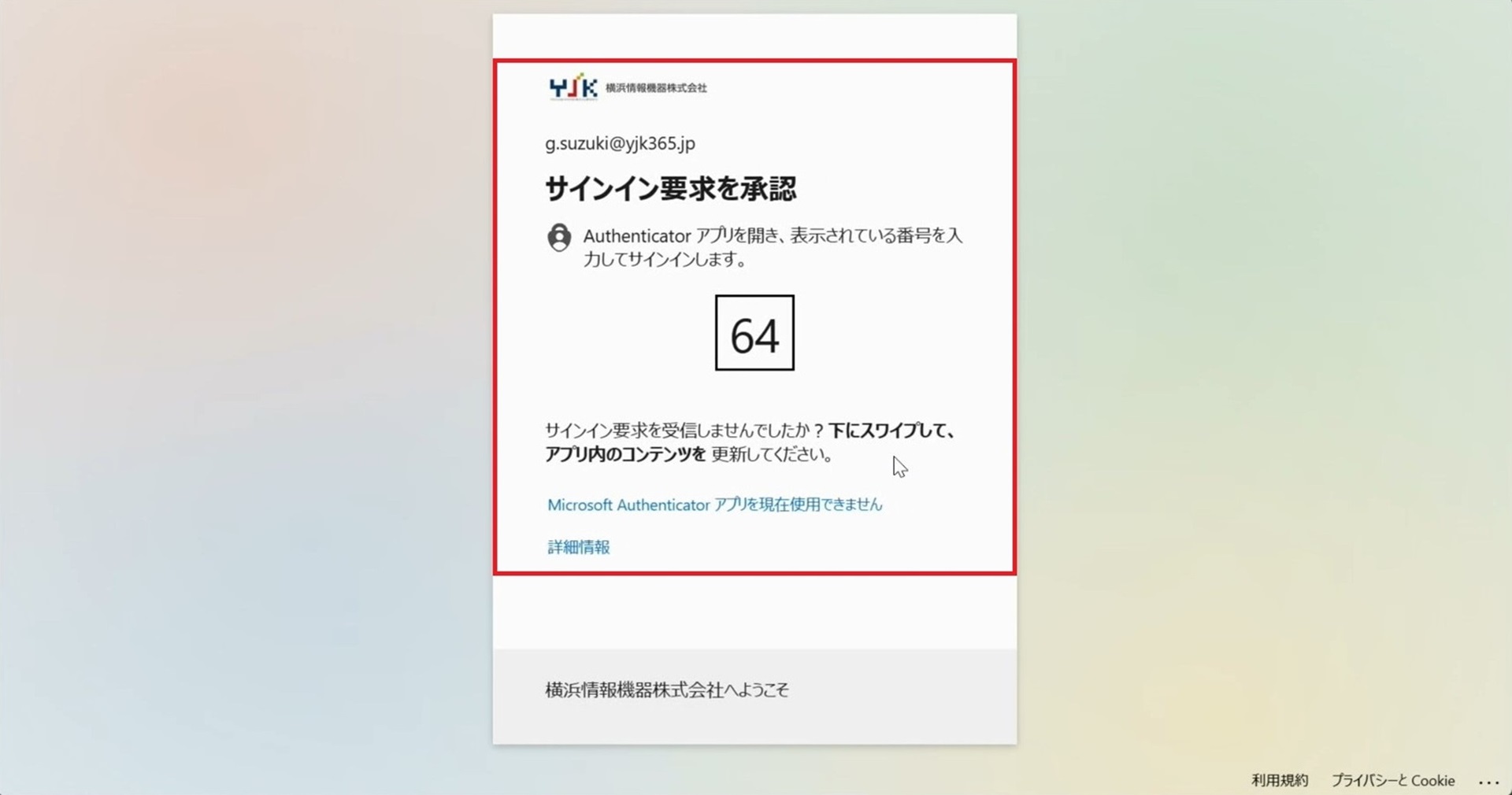Open "Microsoft Authenticator アプリを現在使用できません" link
Viewport: 1512px width, 795px height.
[715, 505]
